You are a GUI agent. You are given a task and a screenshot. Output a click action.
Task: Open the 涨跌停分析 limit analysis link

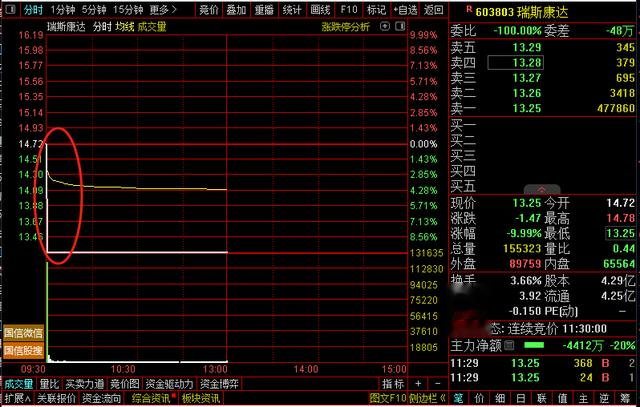345,27
